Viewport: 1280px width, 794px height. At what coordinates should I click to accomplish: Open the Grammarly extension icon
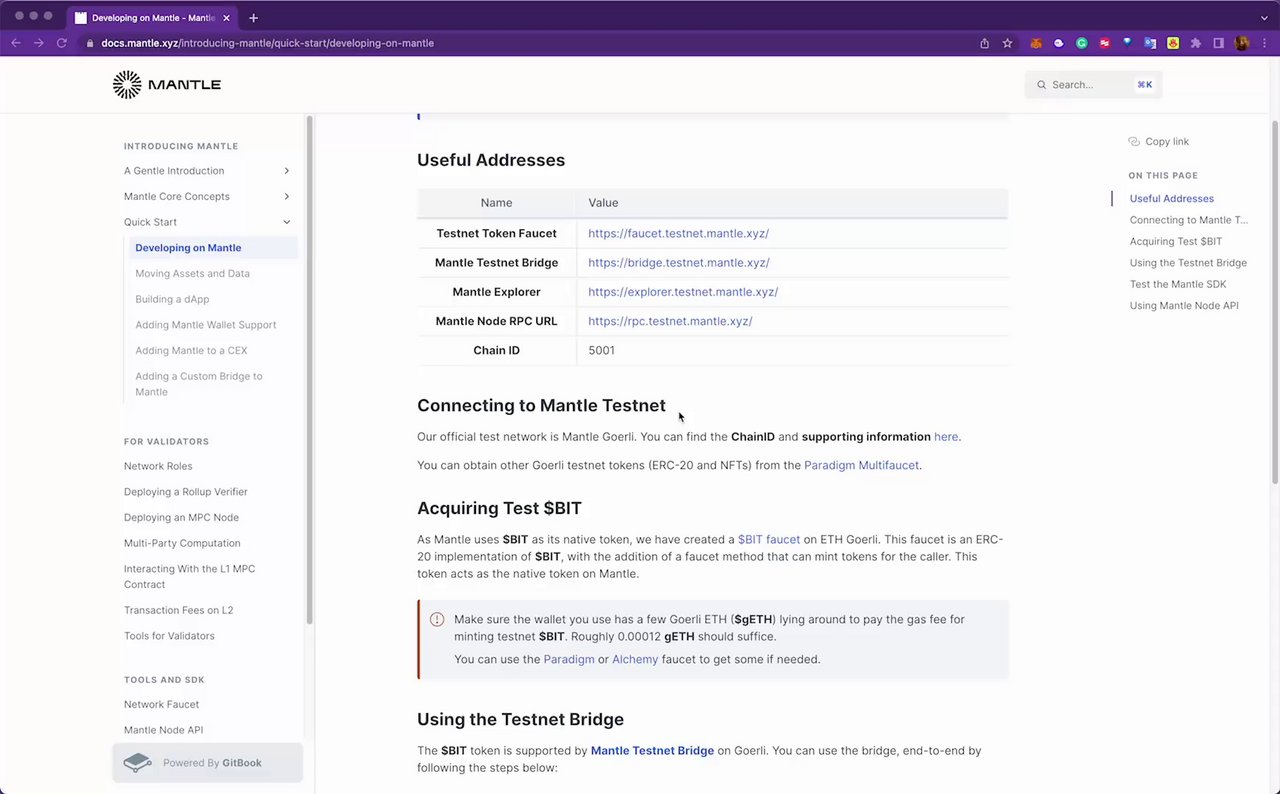point(1082,43)
